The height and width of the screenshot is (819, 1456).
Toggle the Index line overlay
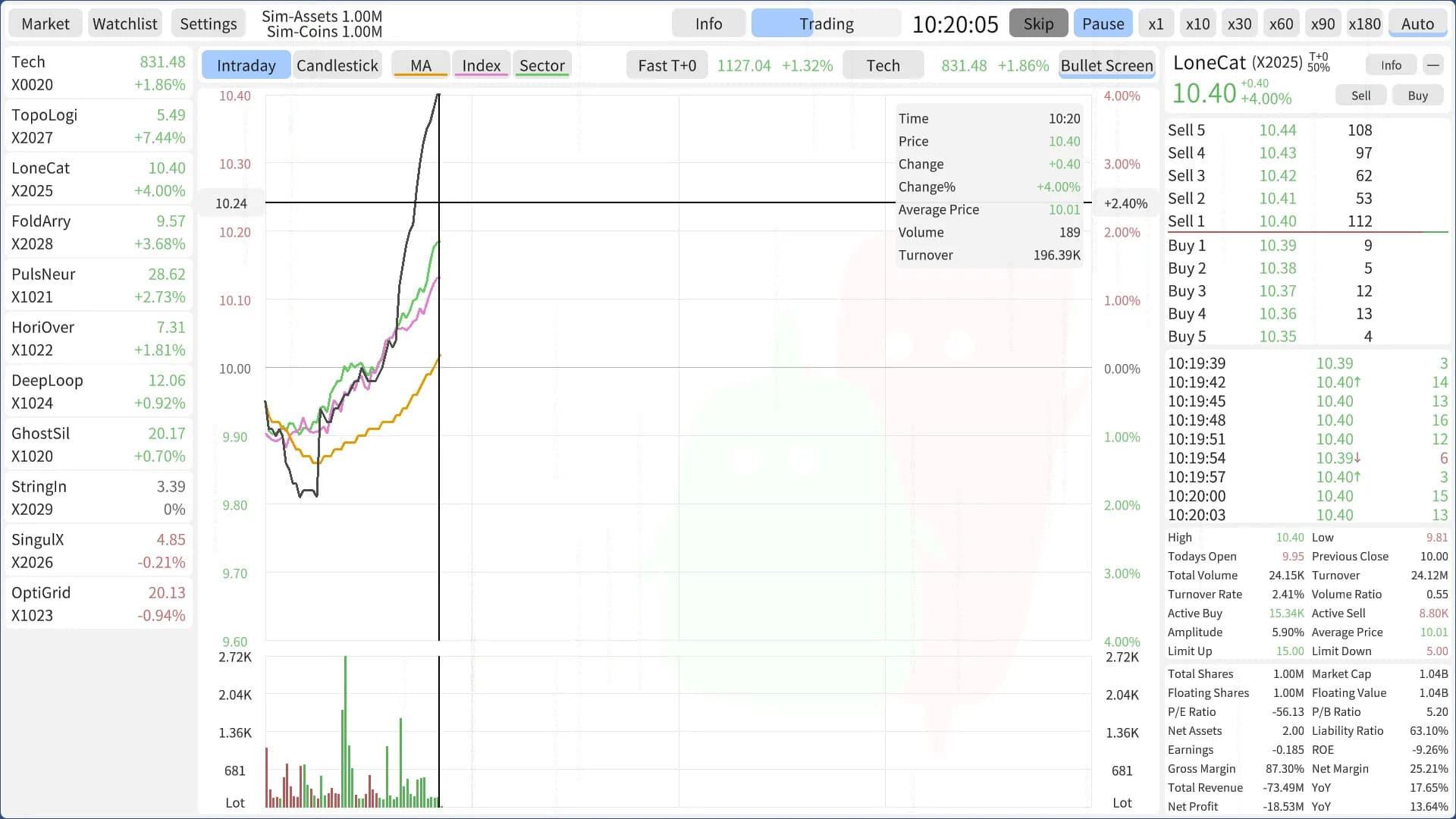point(481,65)
